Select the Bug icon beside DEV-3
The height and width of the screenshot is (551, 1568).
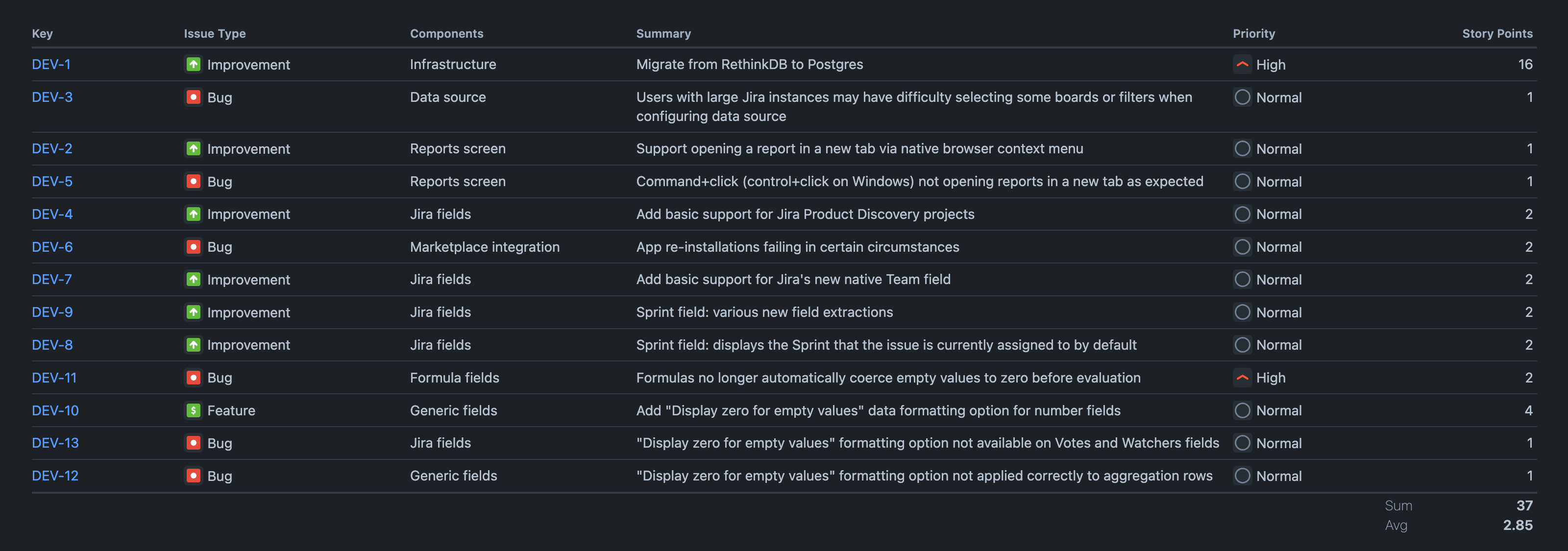coord(194,96)
